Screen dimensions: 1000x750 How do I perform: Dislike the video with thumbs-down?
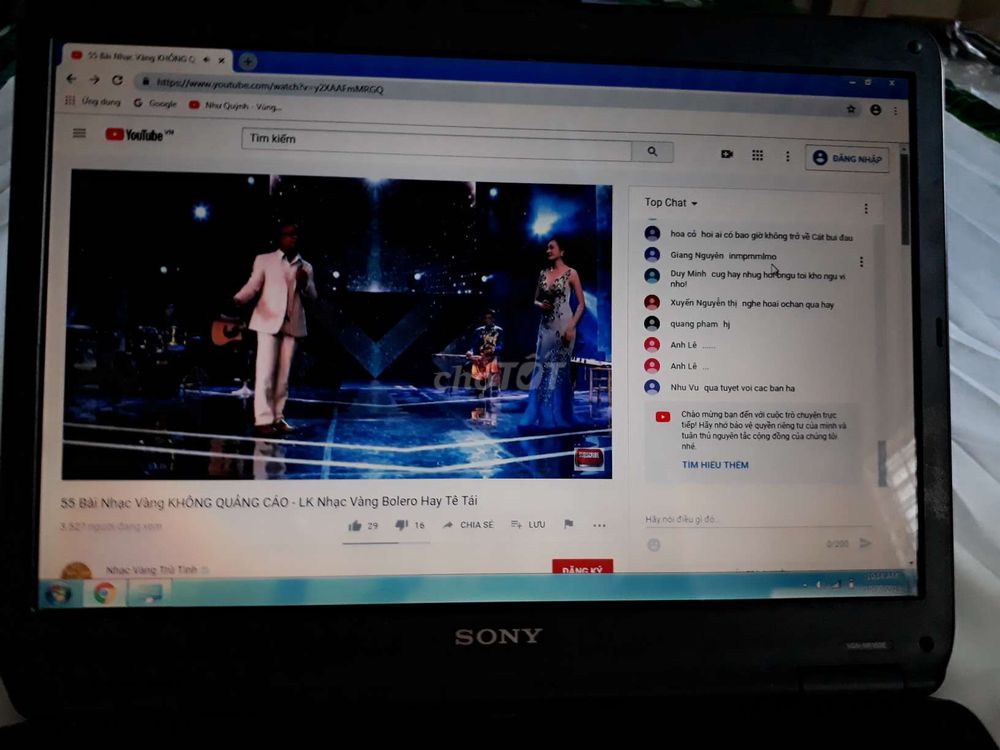click(401, 525)
